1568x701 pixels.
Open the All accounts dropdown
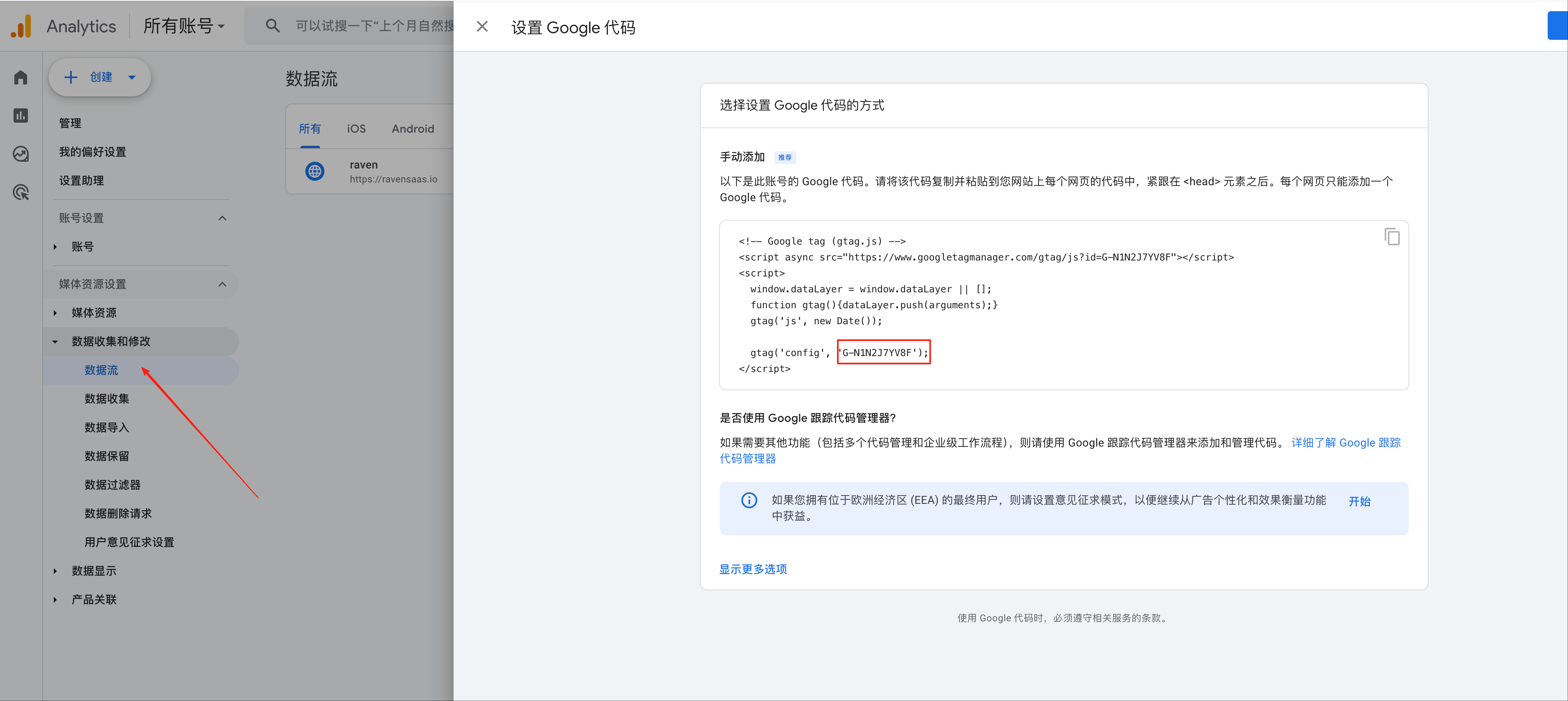(184, 26)
